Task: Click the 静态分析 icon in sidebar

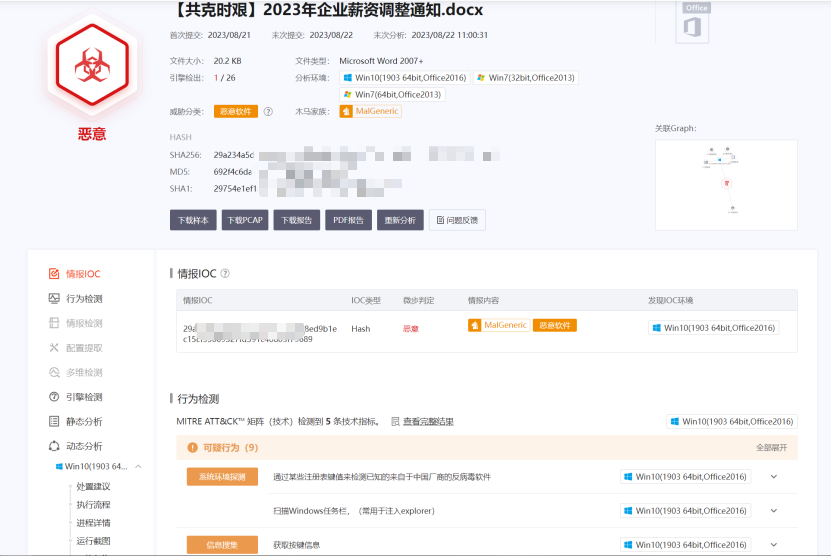Action: click(x=55, y=422)
